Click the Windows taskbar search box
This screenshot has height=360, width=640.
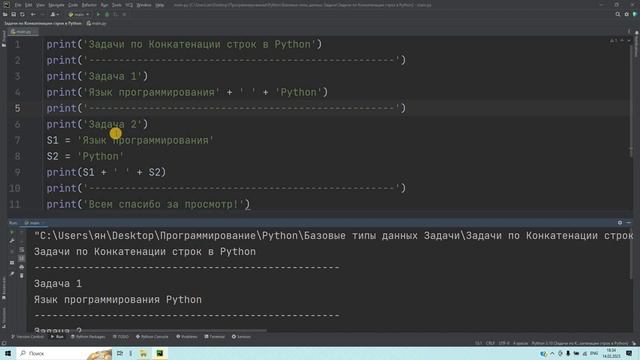[64, 353]
